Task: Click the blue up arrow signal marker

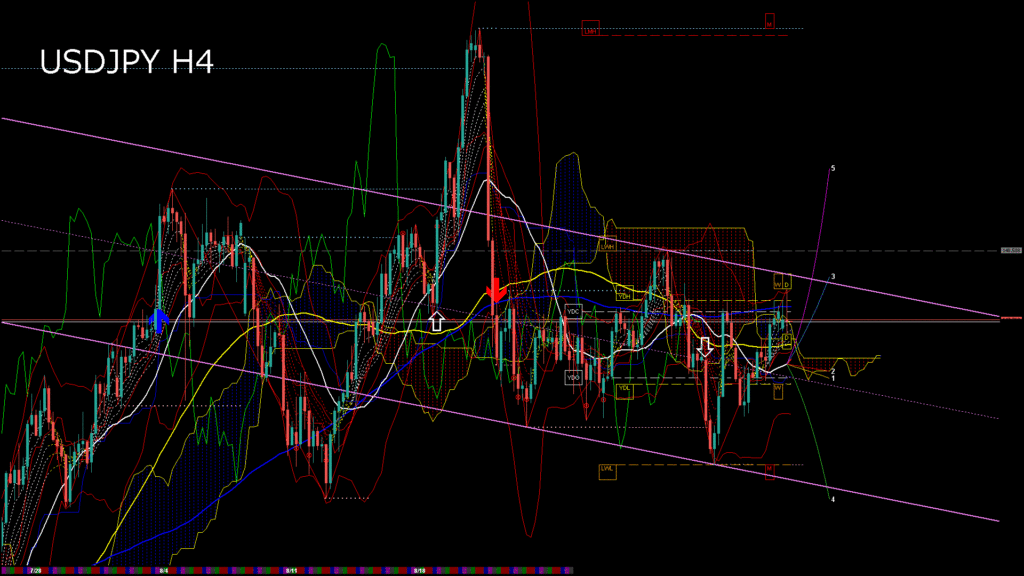Action: point(157,319)
